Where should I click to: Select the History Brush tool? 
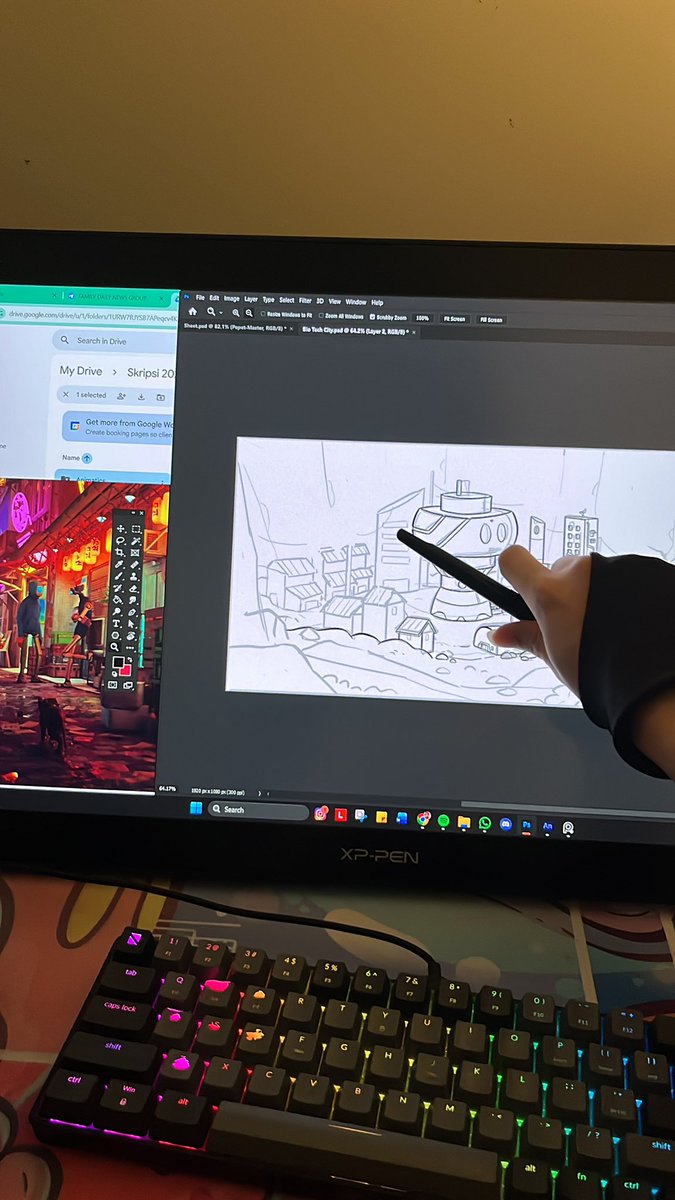coord(118,588)
